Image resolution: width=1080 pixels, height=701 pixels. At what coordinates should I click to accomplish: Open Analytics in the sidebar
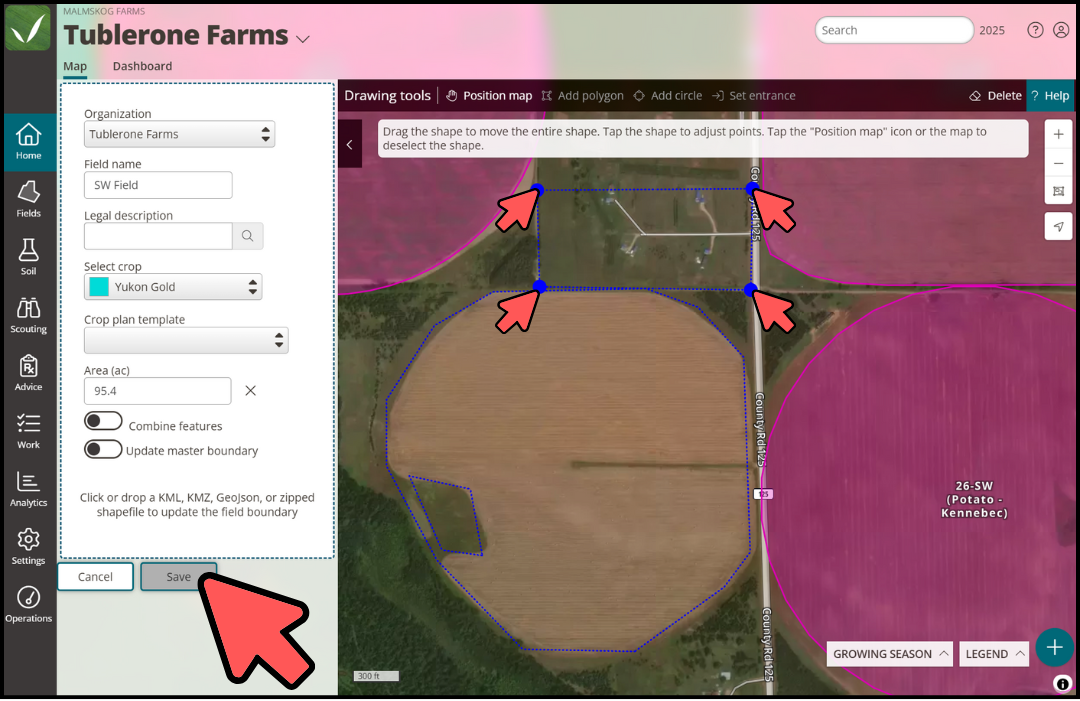(28, 489)
